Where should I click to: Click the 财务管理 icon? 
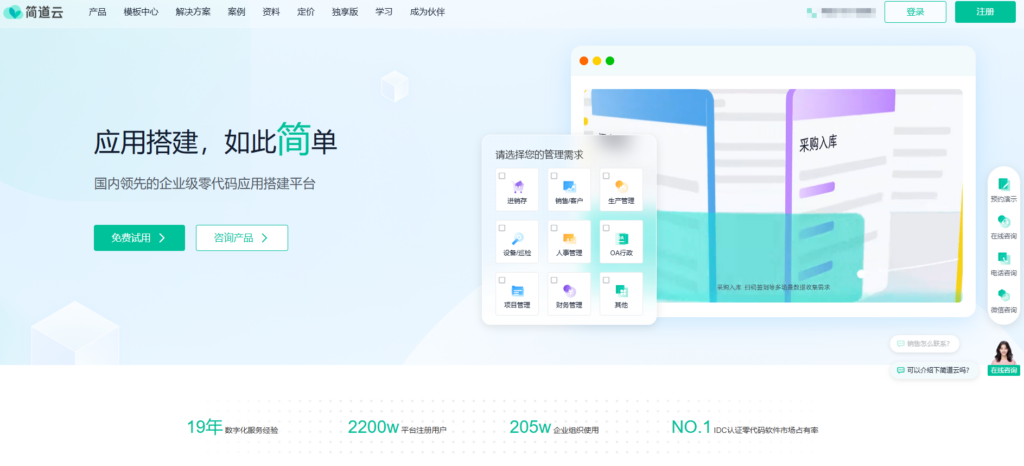point(569,290)
